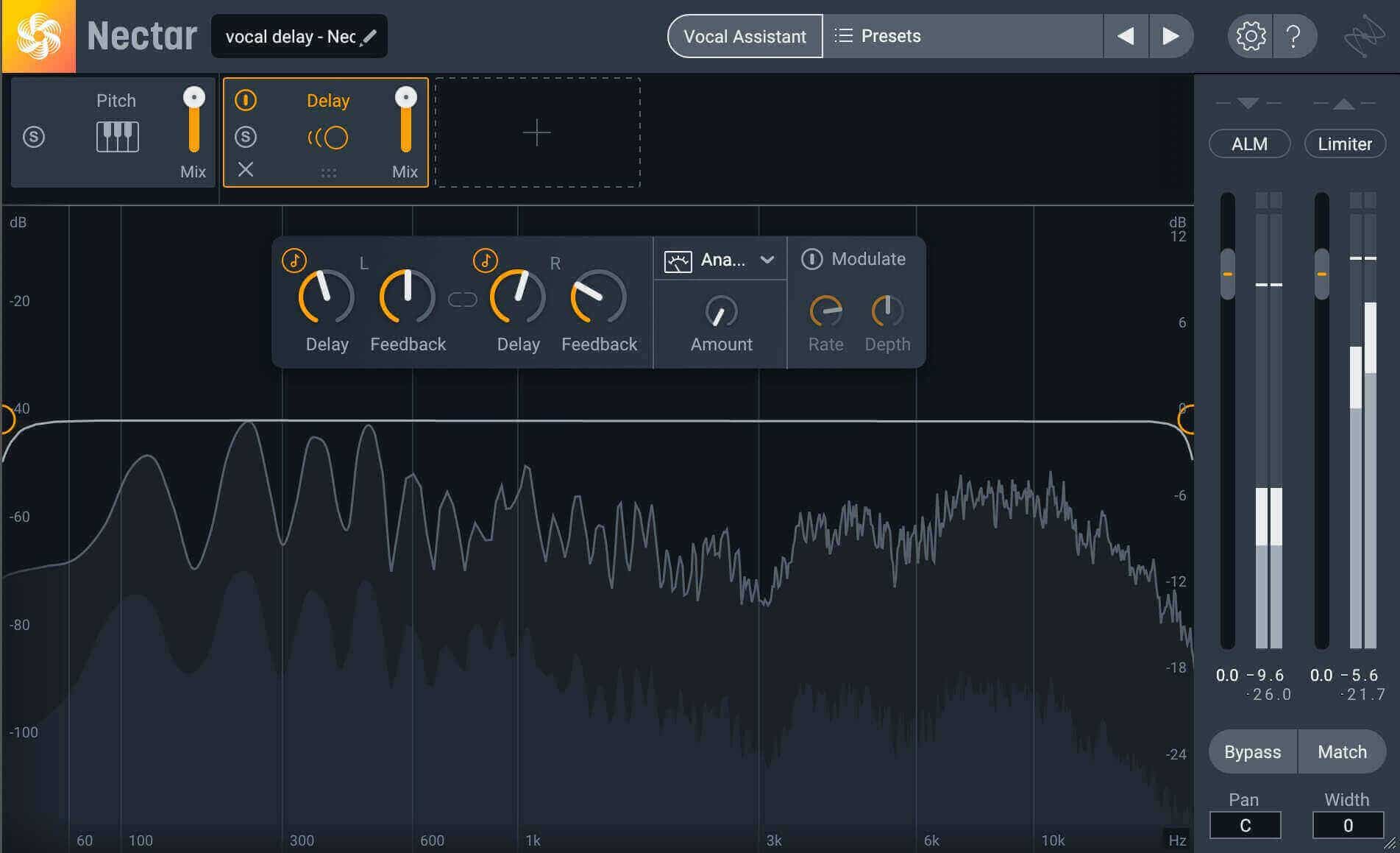
Task: Open the Vocal Assistant
Action: coord(745,36)
